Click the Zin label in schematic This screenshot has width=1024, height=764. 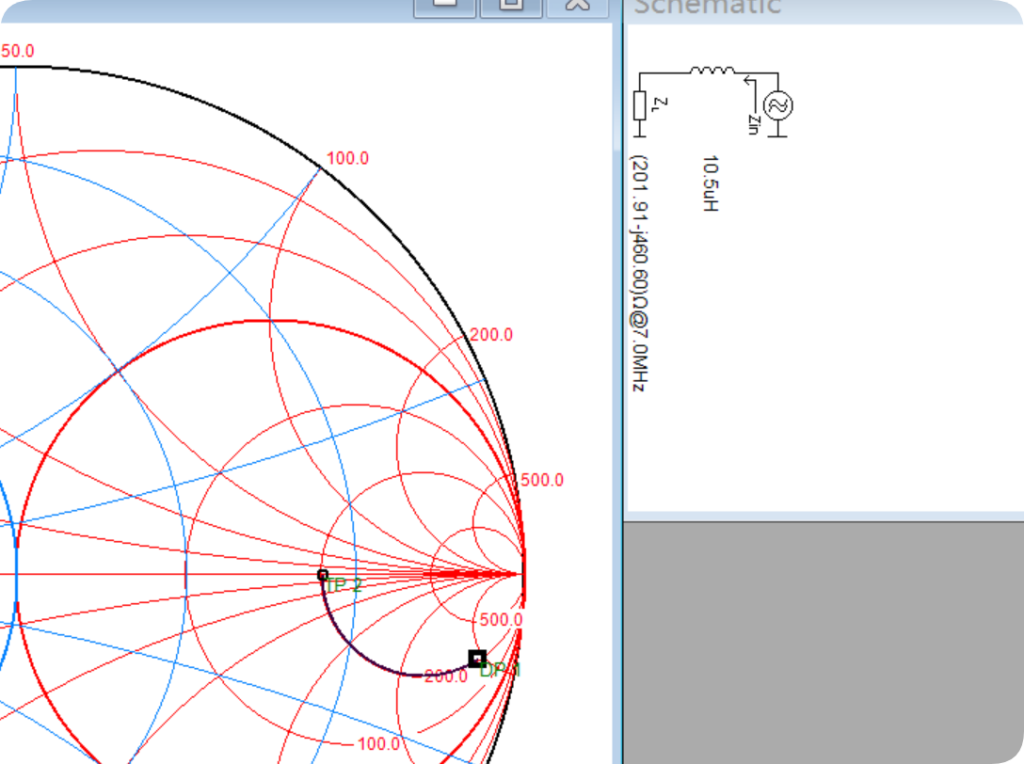(x=753, y=124)
